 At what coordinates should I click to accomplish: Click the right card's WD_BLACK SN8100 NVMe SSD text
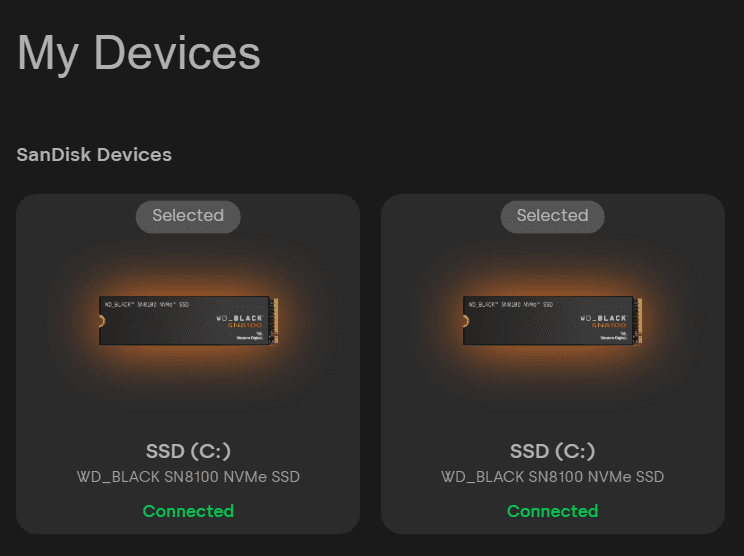552,477
